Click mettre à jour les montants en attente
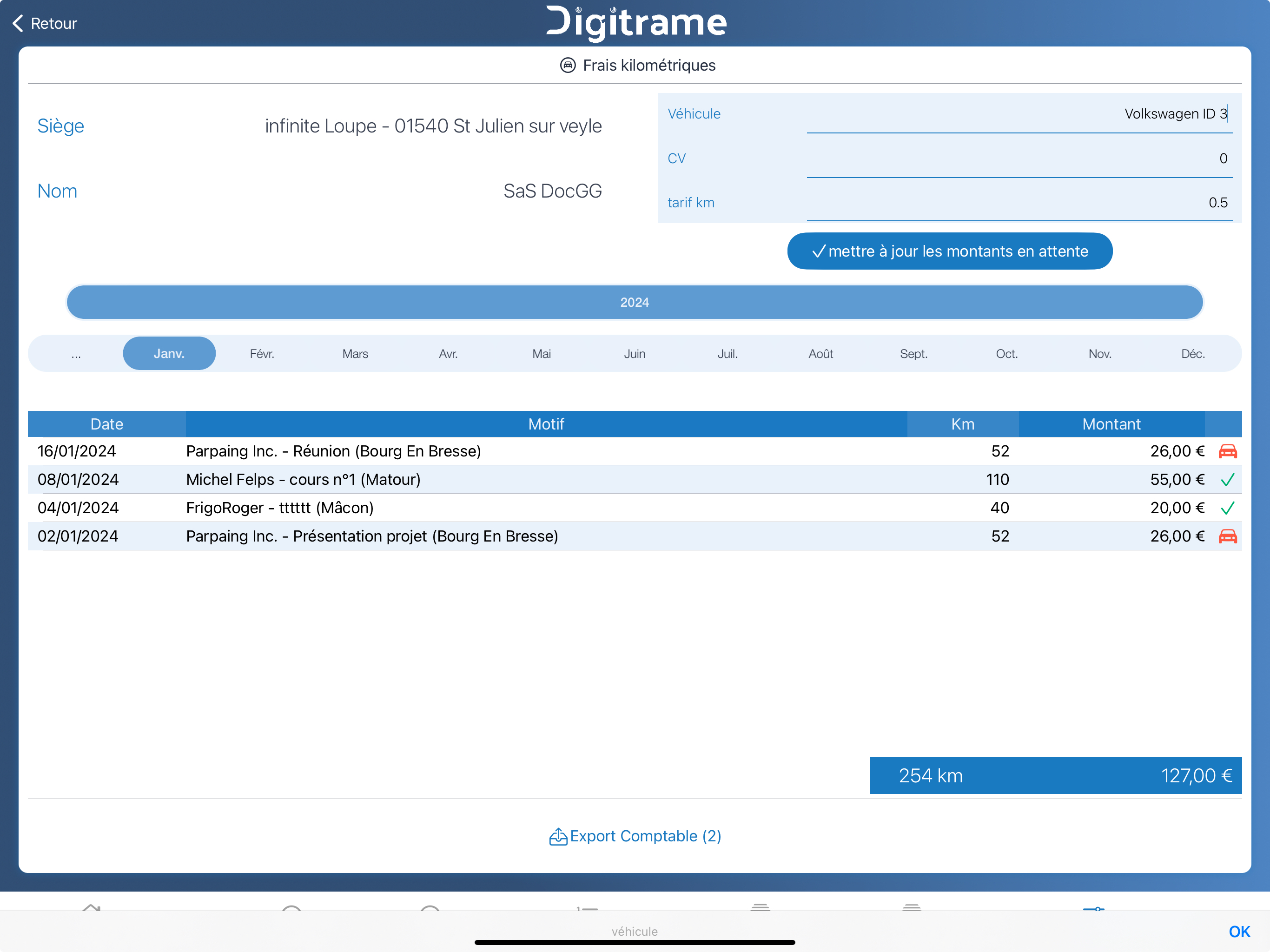 coord(950,251)
